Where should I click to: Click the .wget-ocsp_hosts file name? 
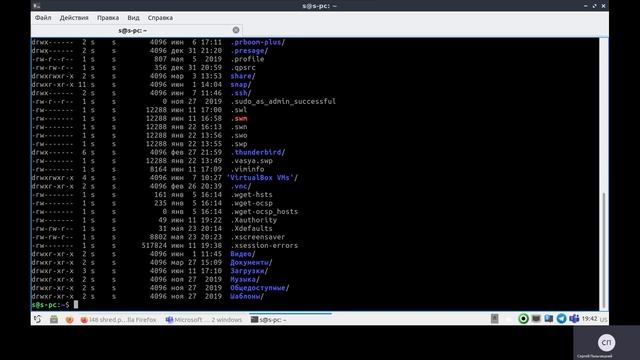click(264, 211)
